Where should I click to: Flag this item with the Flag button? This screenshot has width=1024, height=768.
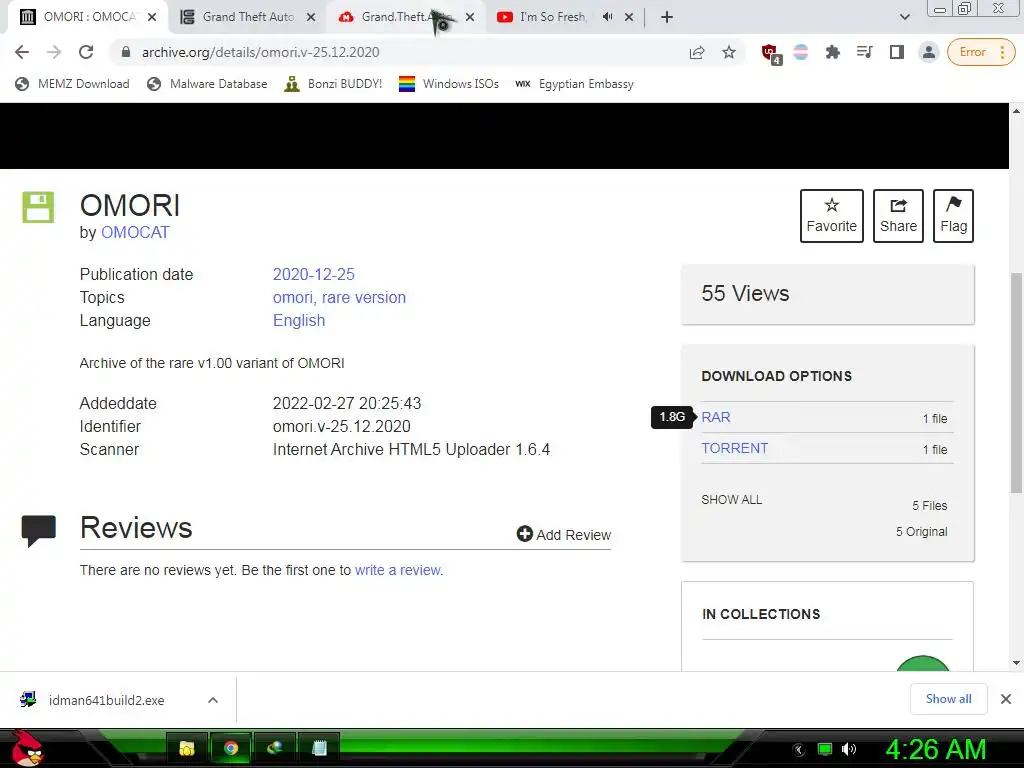click(953, 216)
